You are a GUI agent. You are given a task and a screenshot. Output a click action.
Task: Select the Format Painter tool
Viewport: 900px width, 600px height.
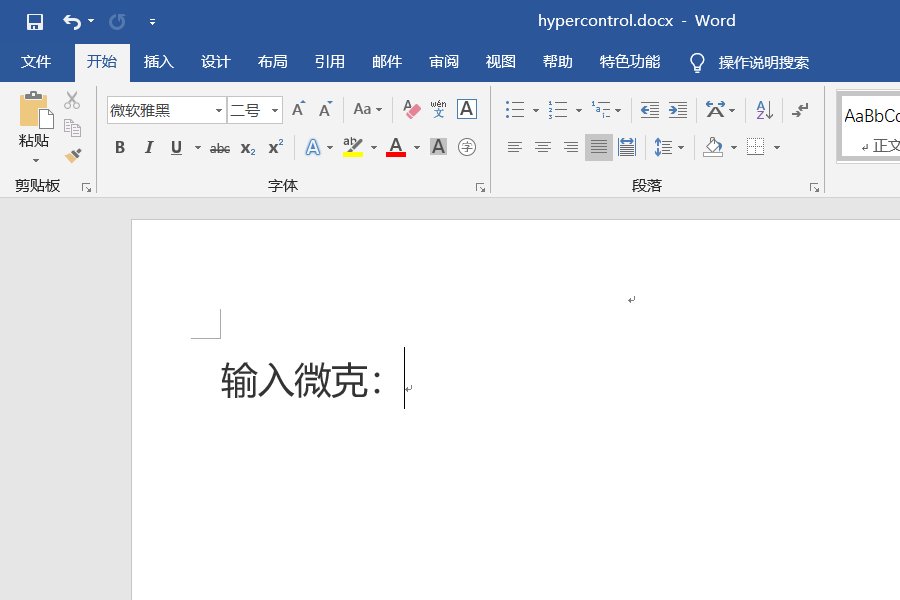72,154
